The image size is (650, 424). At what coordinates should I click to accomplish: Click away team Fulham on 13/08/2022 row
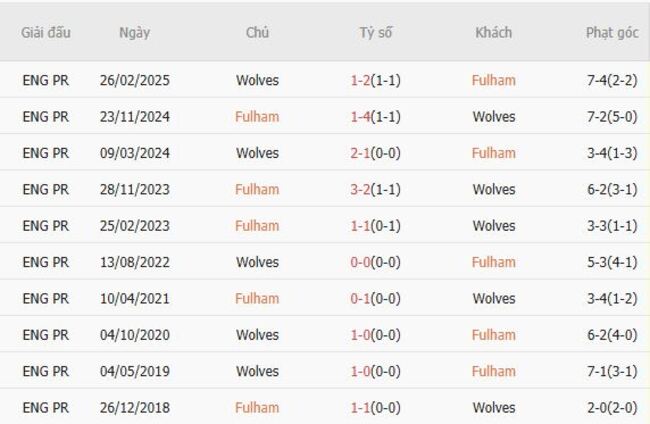coord(493,262)
